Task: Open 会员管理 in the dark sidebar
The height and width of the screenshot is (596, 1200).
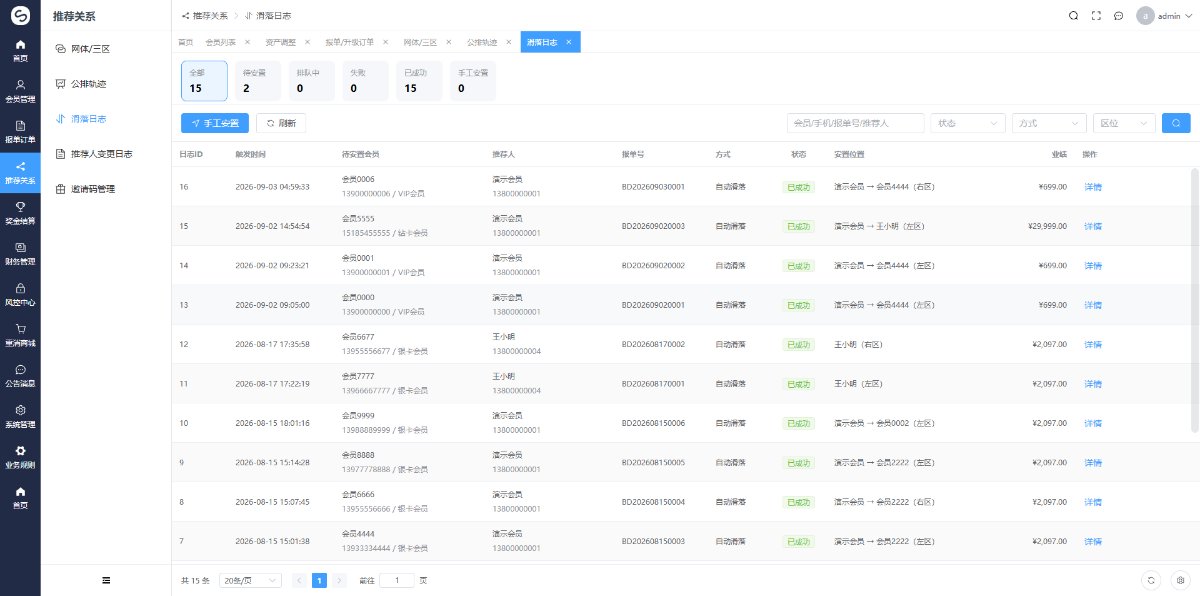Action: point(20,91)
